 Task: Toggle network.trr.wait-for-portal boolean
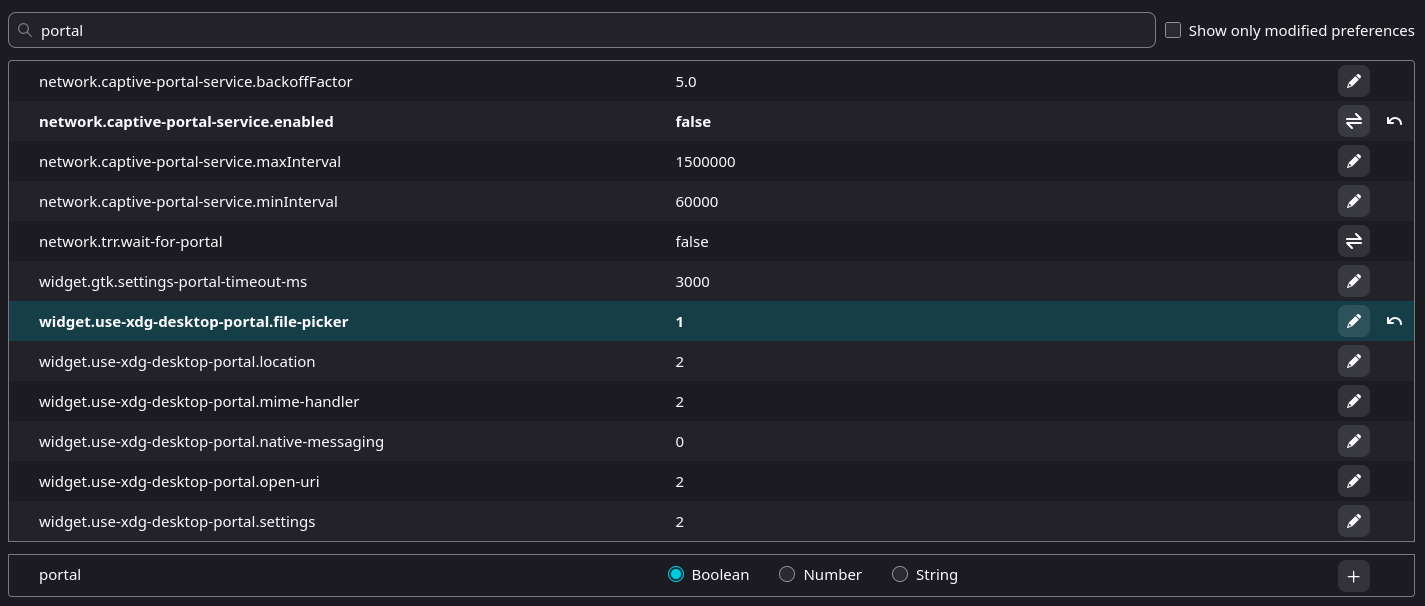coord(1353,241)
